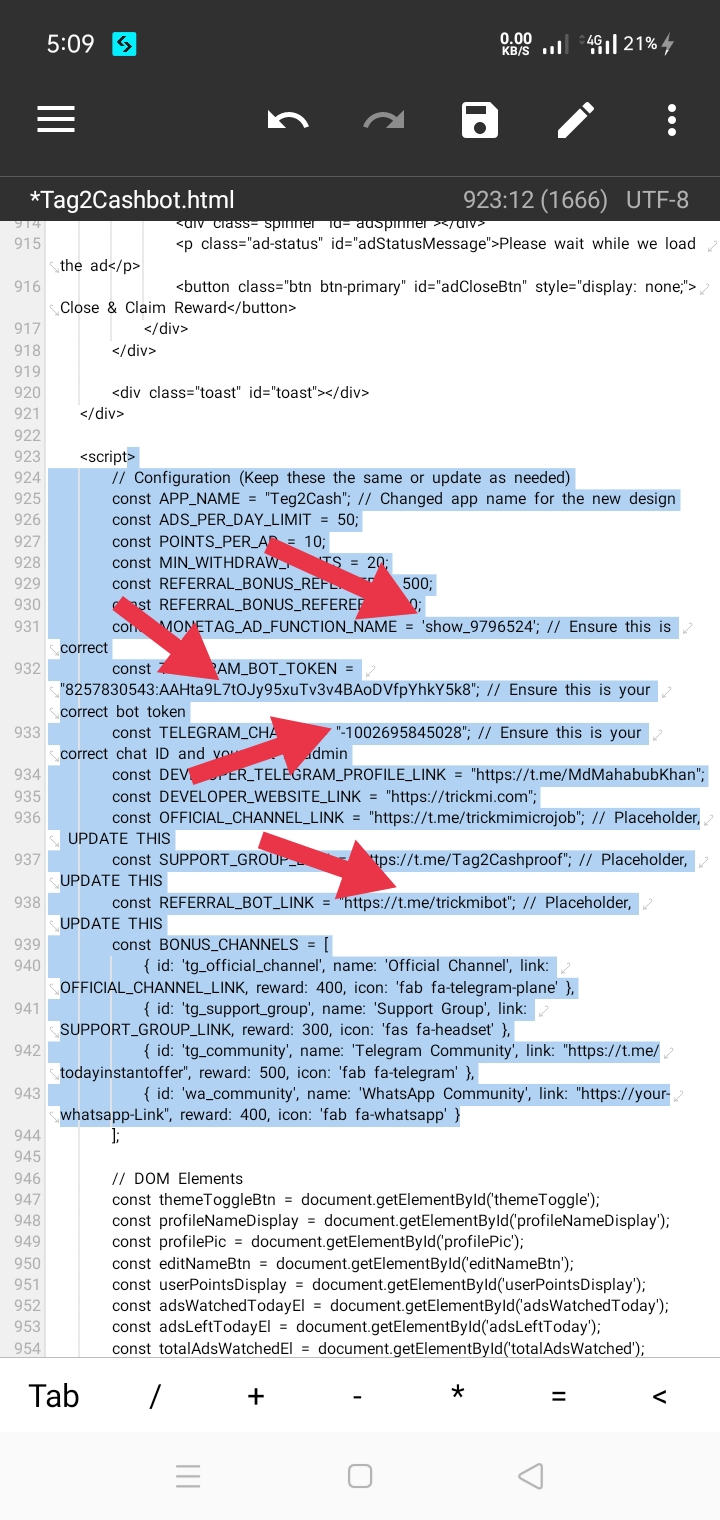Tap the pencil edit mode icon
Image resolution: width=720 pixels, height=1520 pixels.
point(575,120)
